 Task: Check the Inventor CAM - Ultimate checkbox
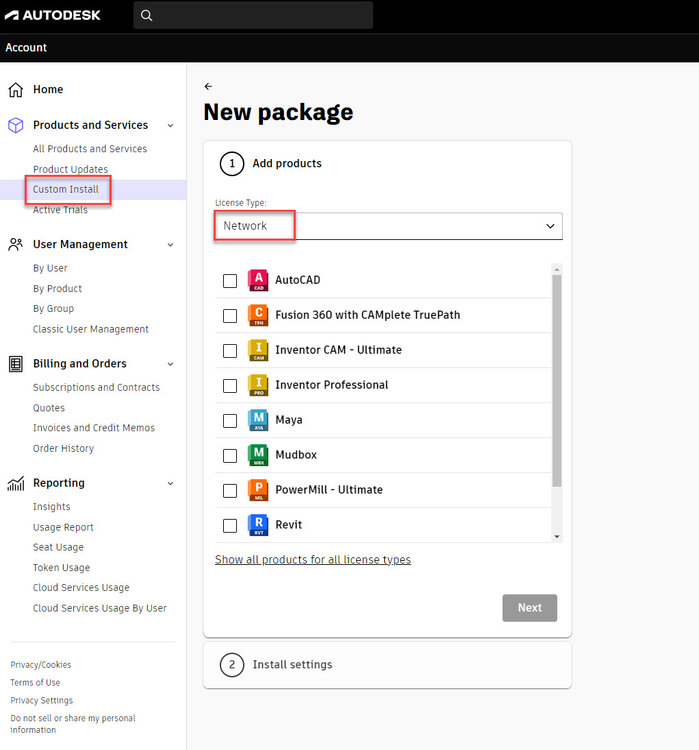230,351
